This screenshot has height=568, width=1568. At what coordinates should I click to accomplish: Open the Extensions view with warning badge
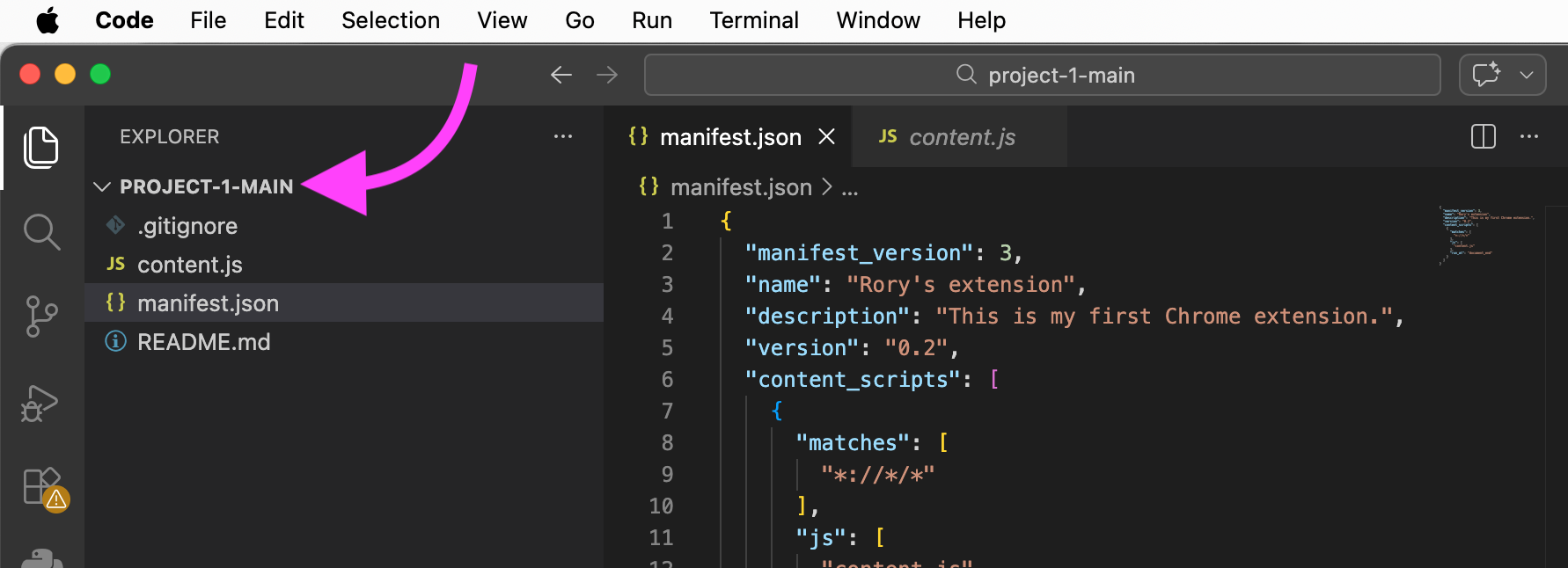coord(41,486)
